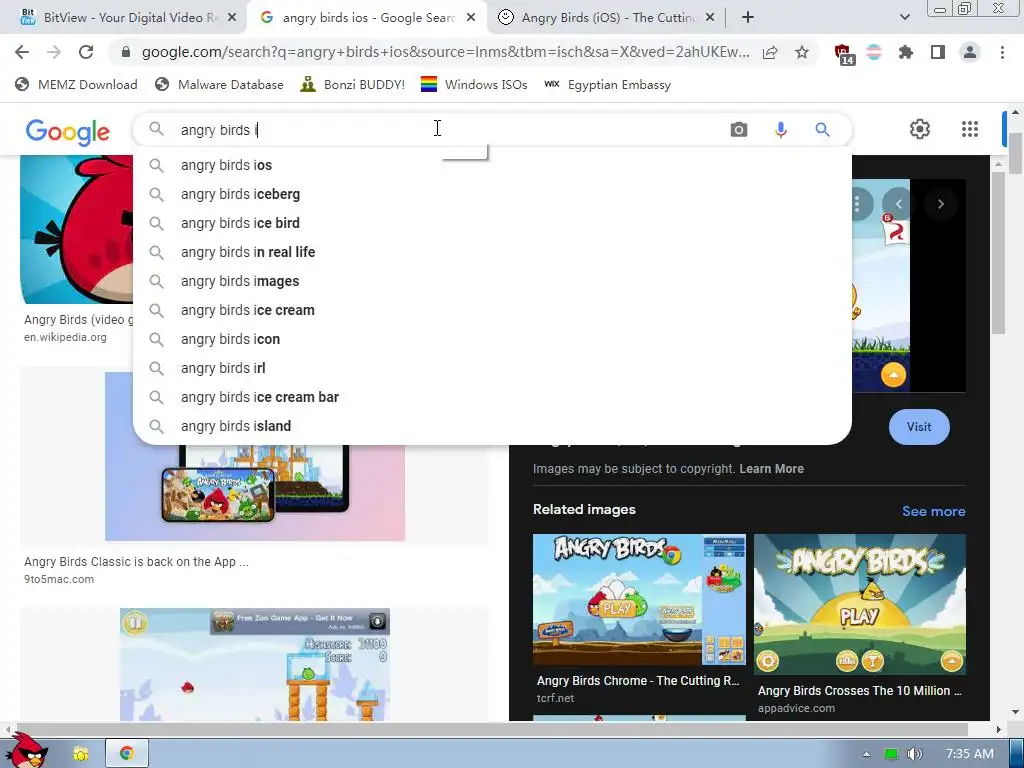The height and width of the screenshot is (768, 1024).
Task: Open the Windows ISOs bookmark
Action: [474, 85]
